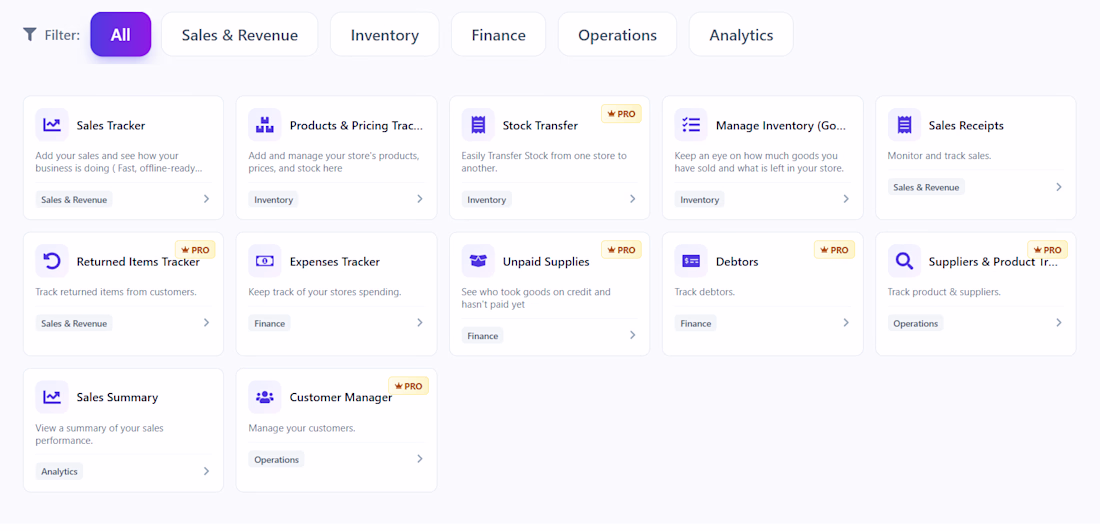Click the Analytics tag on Sales Summary
1100x531 pixels.
[x=60, y=471]
